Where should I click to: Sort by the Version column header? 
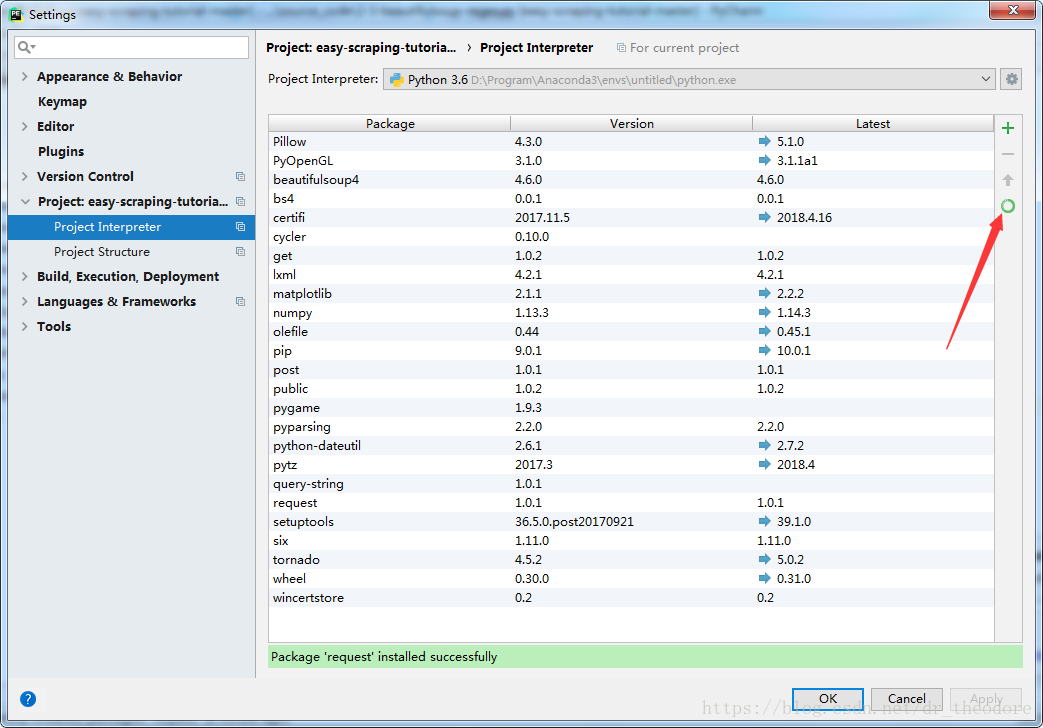tap(631, 124)
